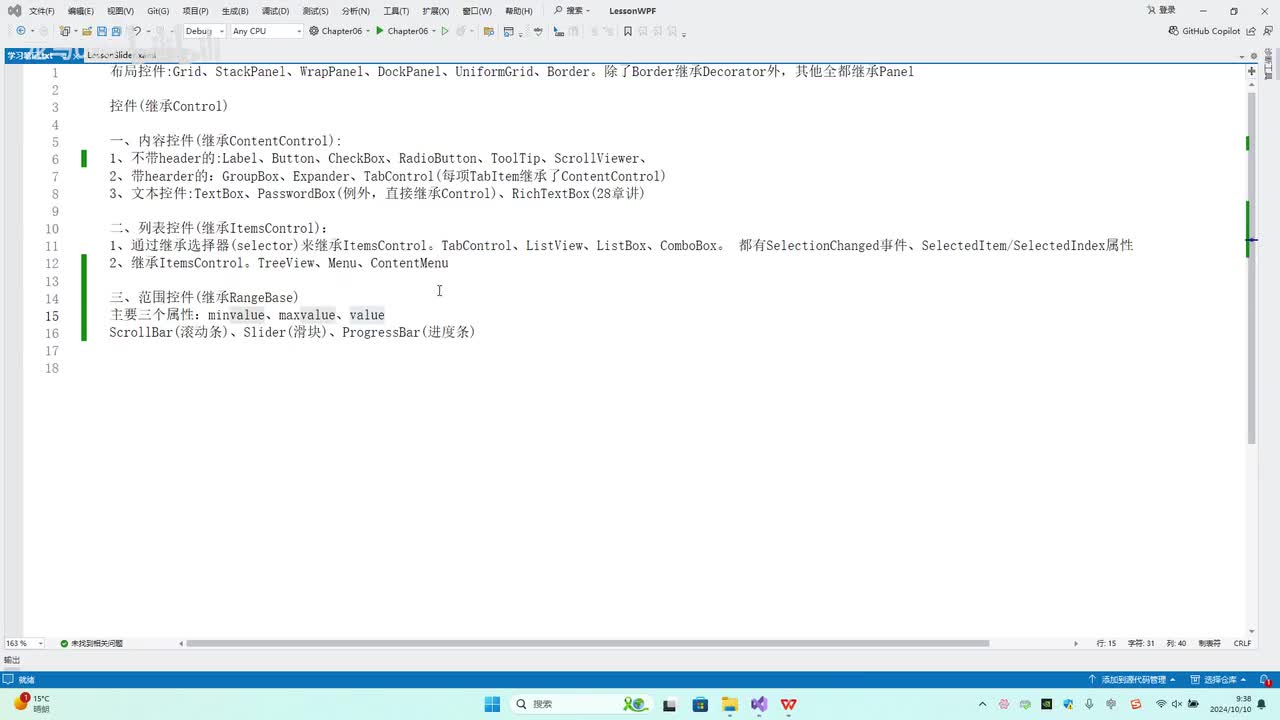1280x720 pixels.
Task: Open the 添加到源代码管理 dropdown
Action: 1132,680
